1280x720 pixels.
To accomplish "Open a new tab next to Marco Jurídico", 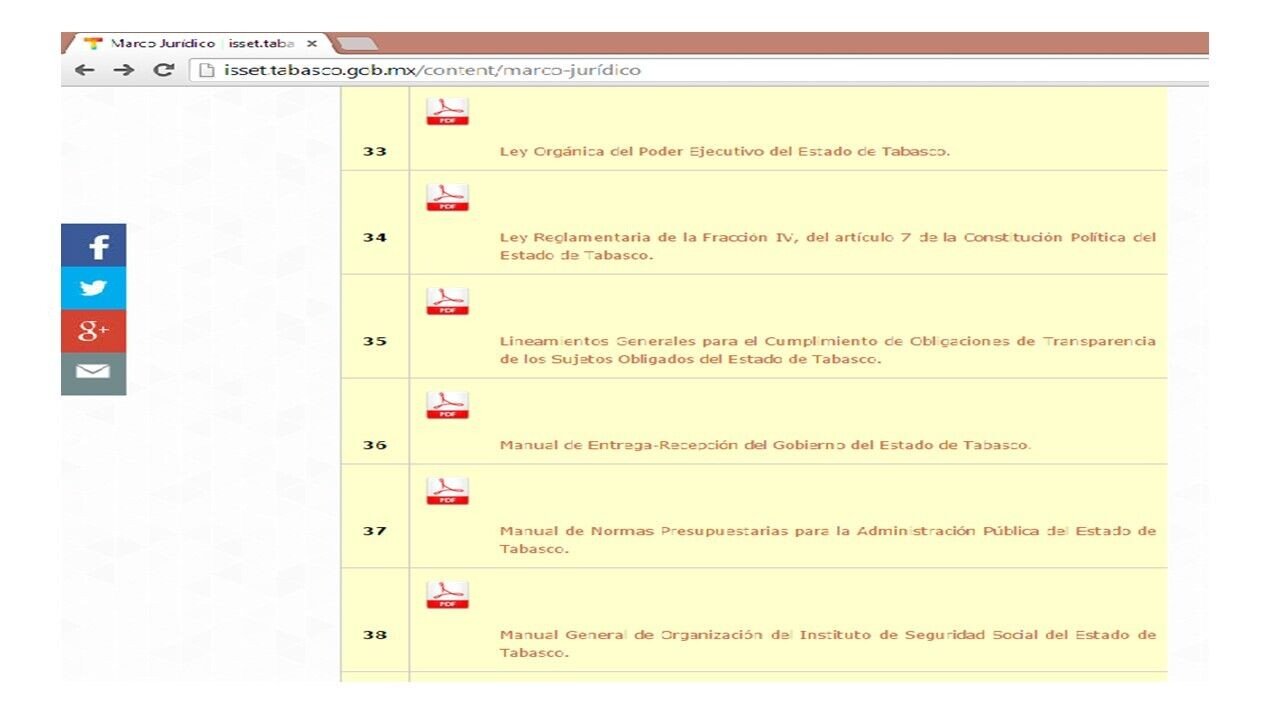I will (356, 44).
